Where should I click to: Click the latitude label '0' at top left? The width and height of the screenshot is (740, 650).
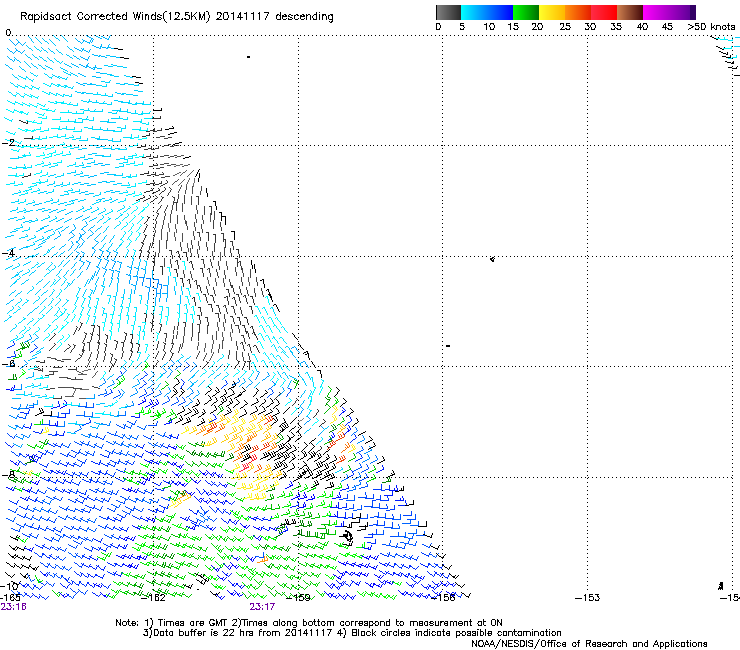click(x=8, y=33)
